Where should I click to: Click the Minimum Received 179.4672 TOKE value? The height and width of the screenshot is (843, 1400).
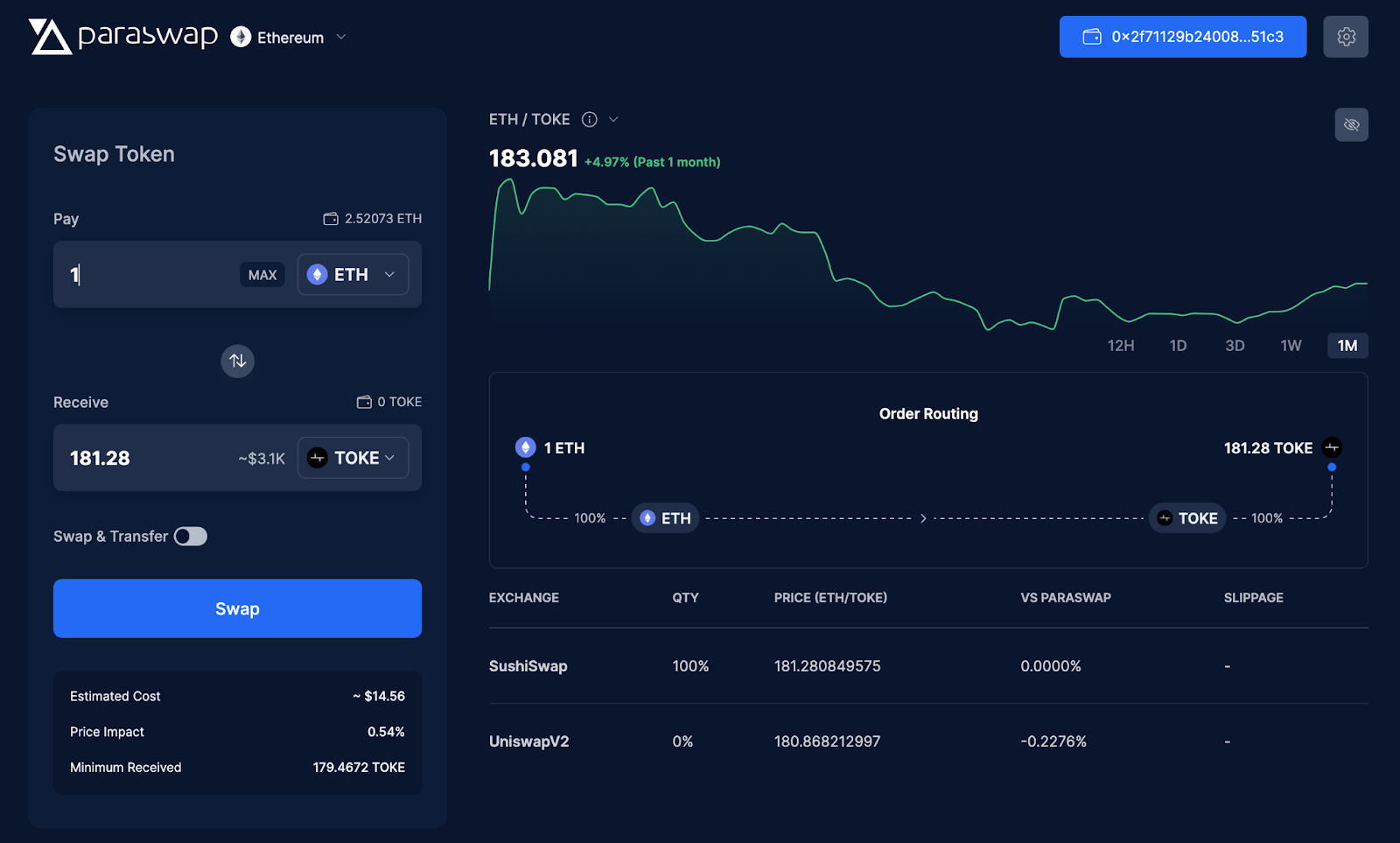359,768
